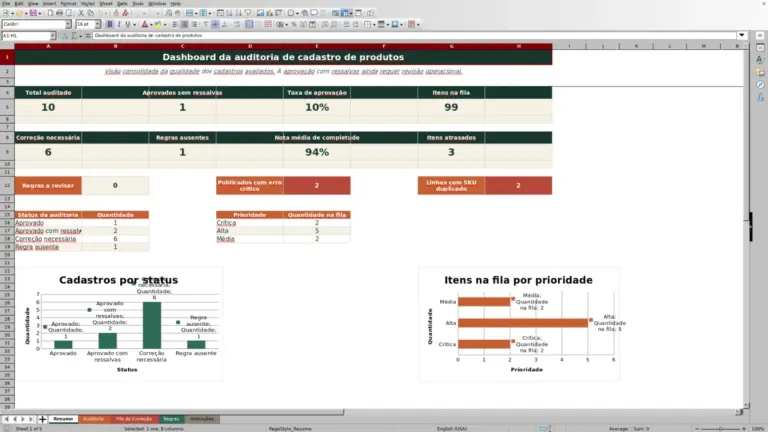Toggle Center horizontally alignment
Screen dimensions: 768x432
pos(184,24)
